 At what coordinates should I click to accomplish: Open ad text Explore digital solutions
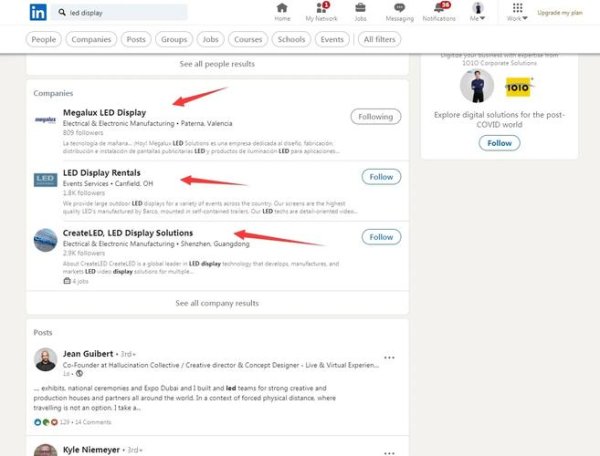[499, 119]
